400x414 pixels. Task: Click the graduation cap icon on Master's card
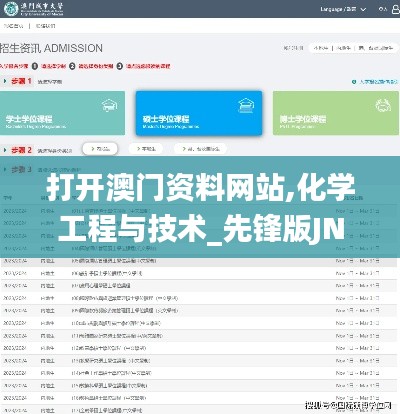click(246, 105)
